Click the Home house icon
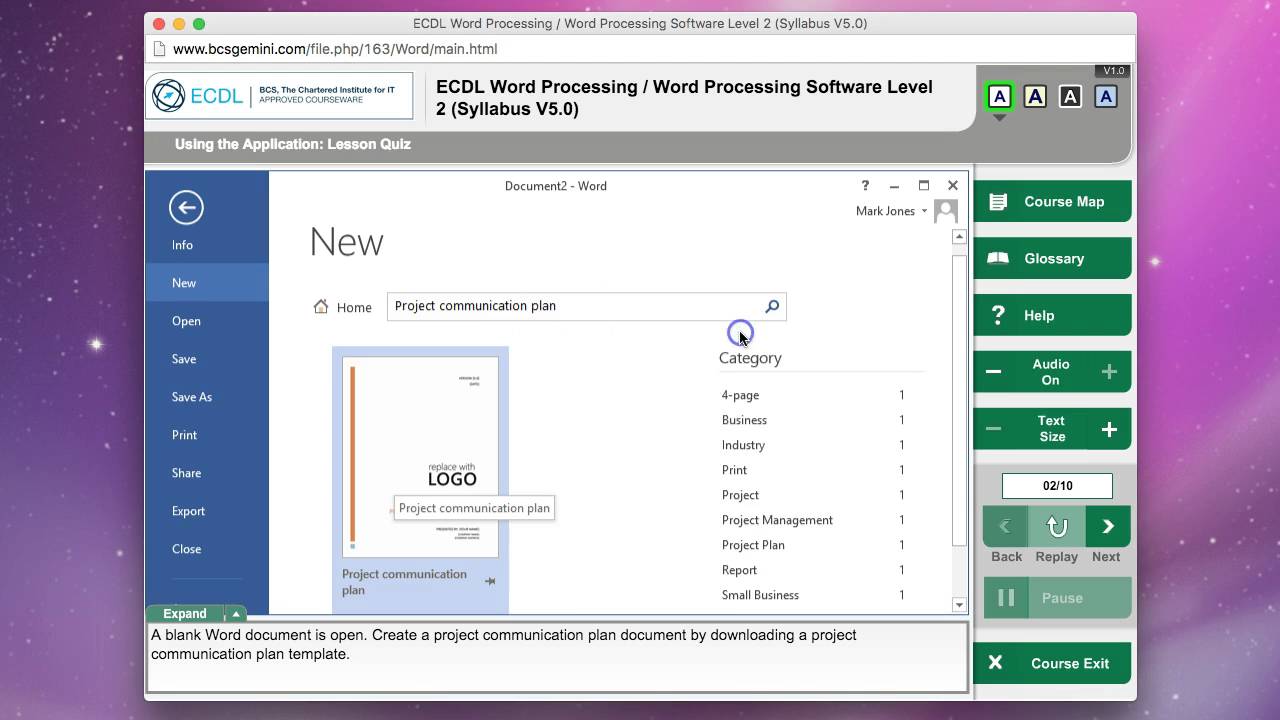 click(321, 307)
